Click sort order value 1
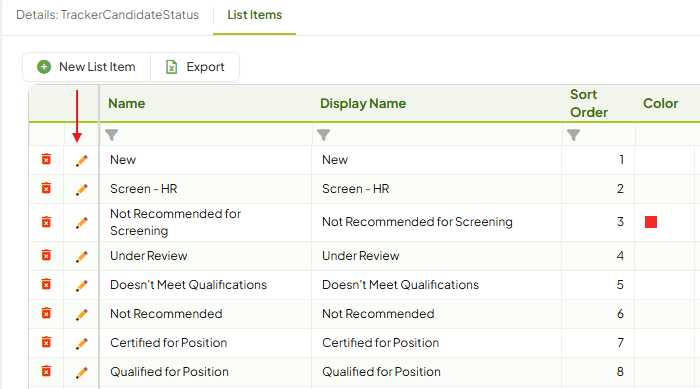This screenshot has height=389, width=700. [x=621, y=160]
